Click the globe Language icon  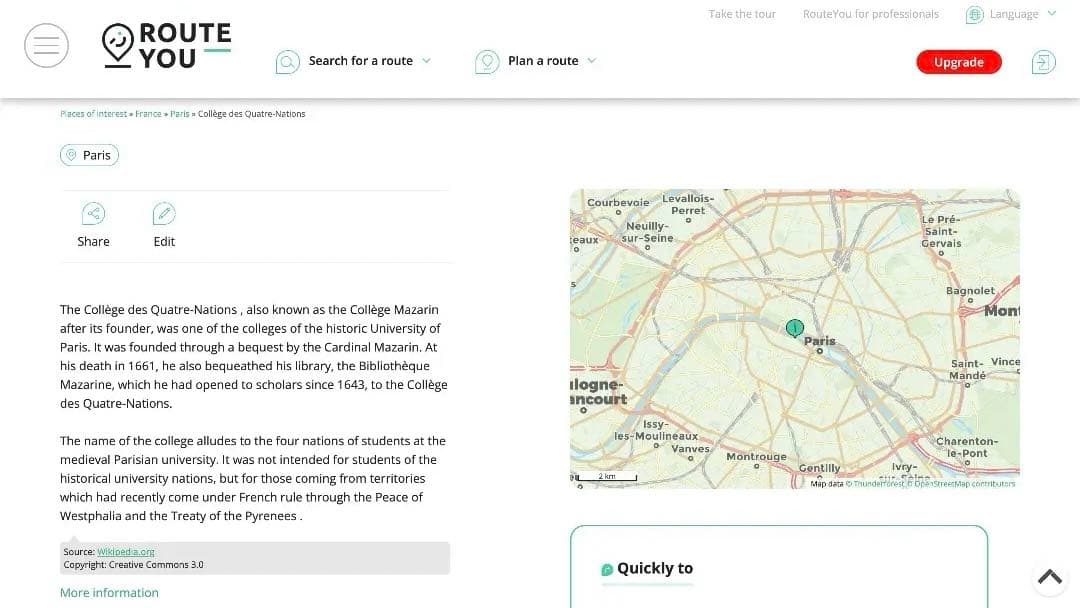974,15
